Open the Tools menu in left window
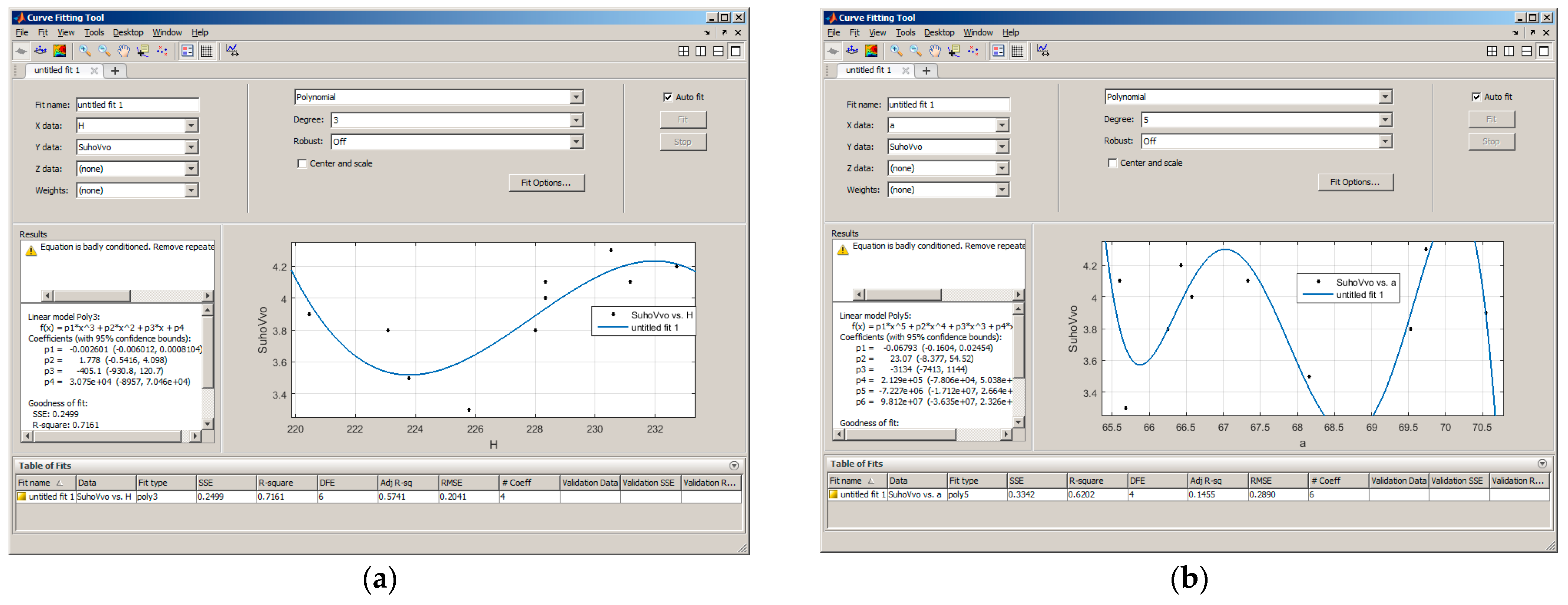1568x605 pixels. point(94,33)
